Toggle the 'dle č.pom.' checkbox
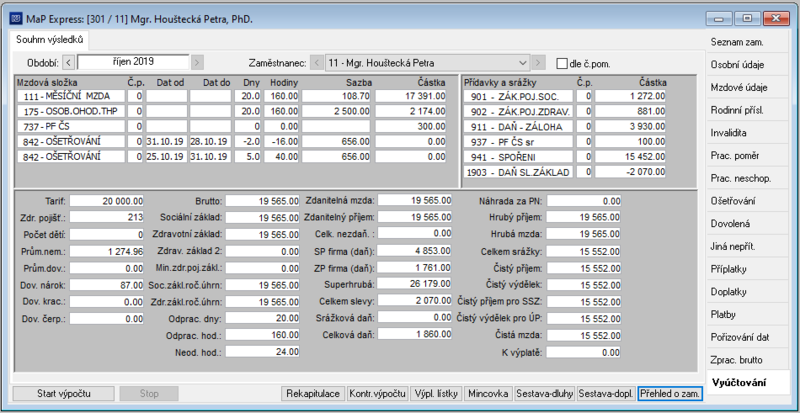800x413 pixels. 562,64
